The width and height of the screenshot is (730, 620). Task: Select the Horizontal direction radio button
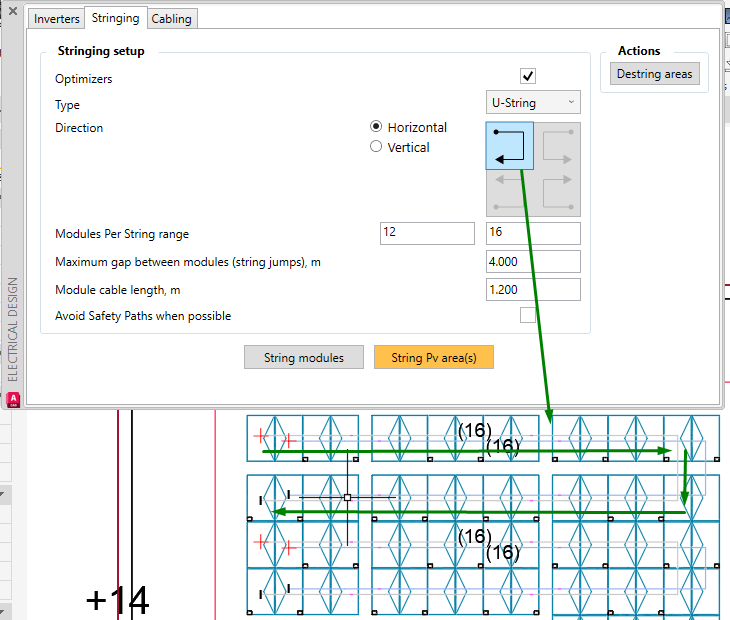376,127
